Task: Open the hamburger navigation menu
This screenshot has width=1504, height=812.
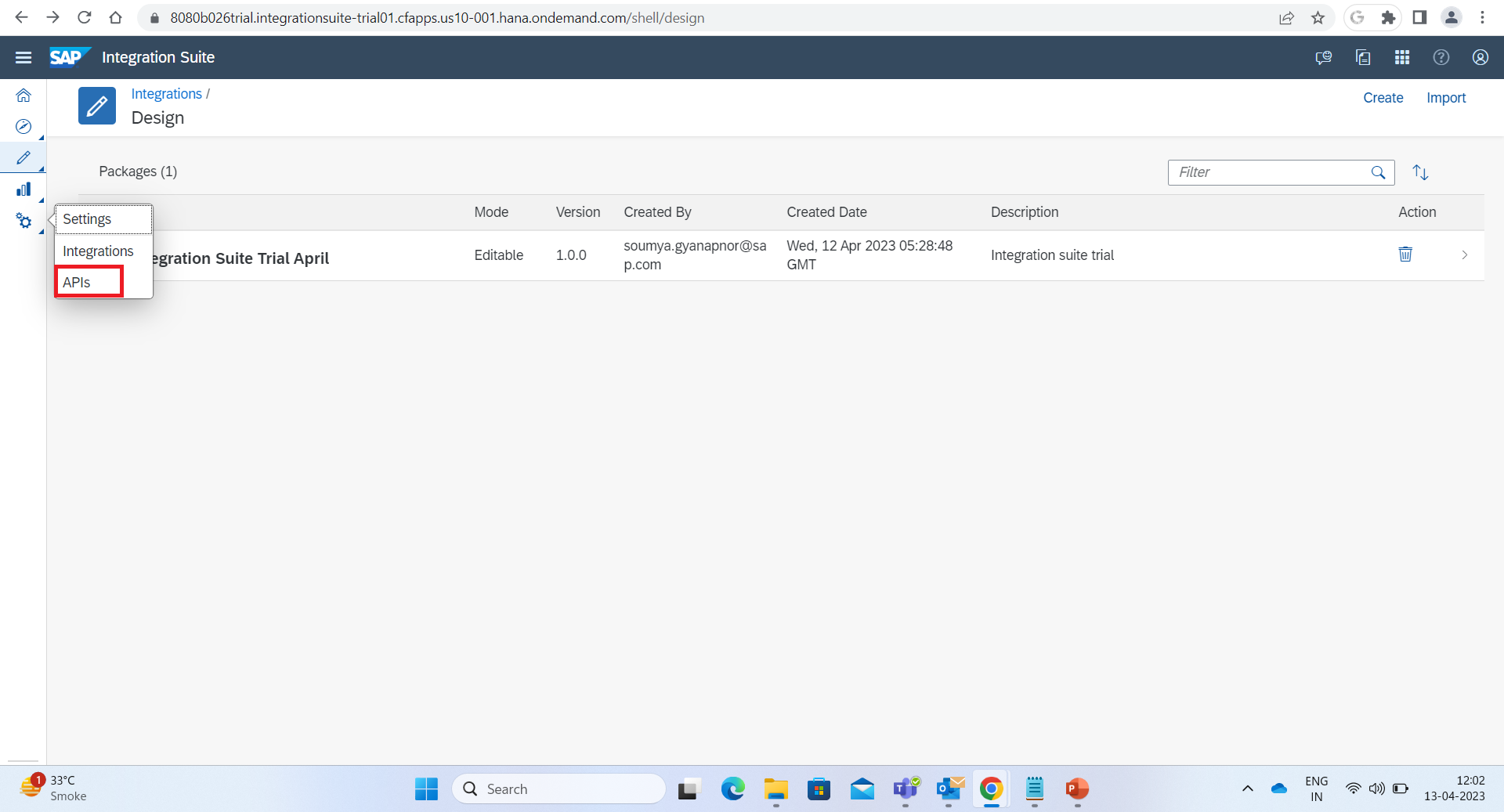Action: click(23, 57)
